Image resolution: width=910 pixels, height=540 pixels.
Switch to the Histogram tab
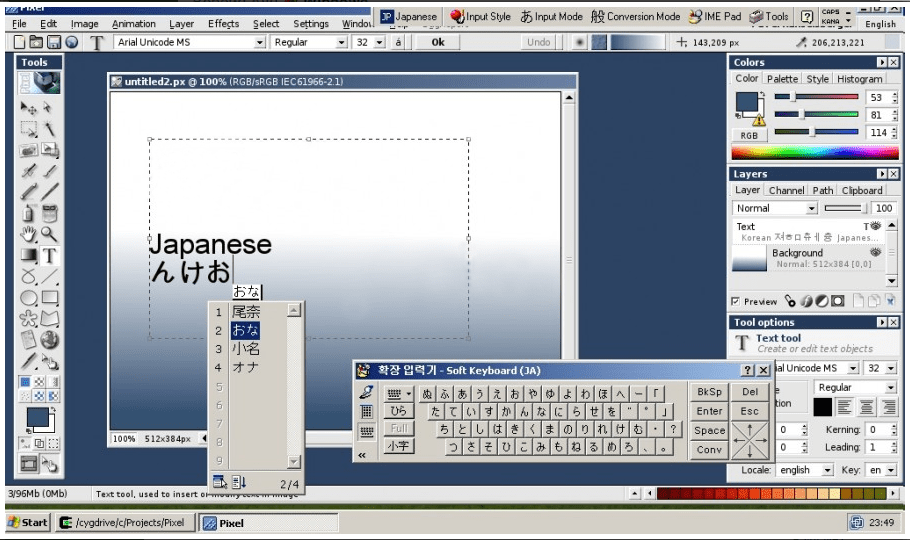tap(859, 79)
